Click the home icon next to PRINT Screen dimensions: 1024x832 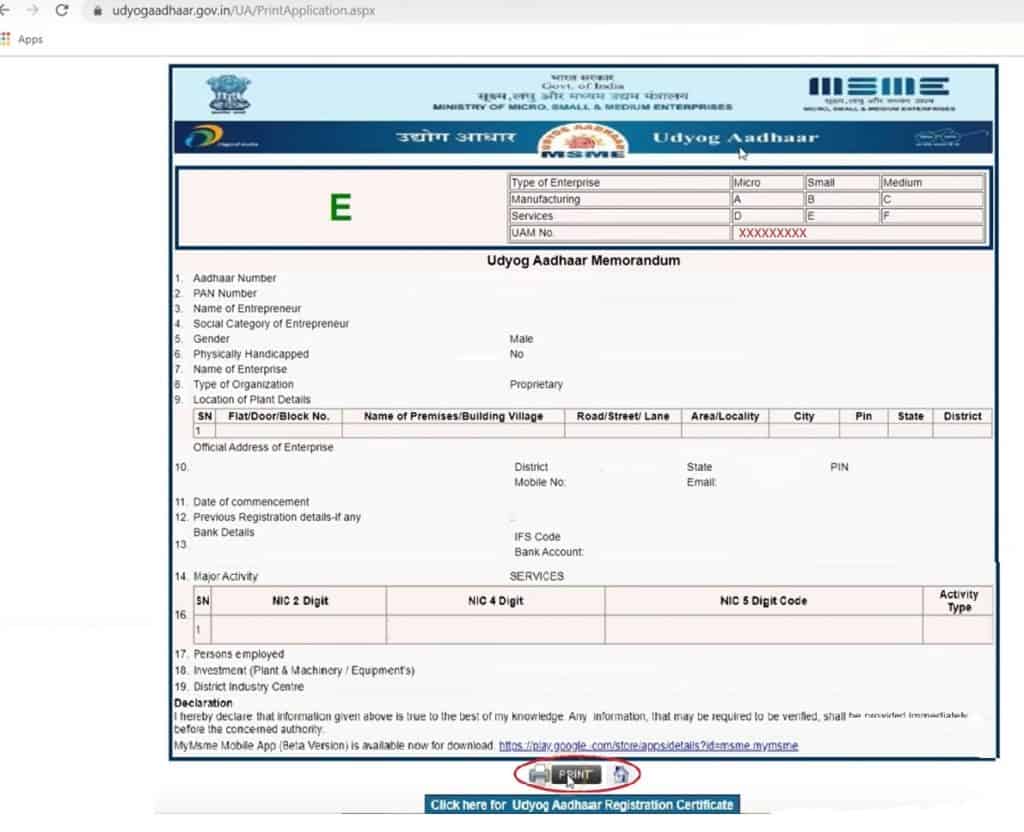pos(620,775)
